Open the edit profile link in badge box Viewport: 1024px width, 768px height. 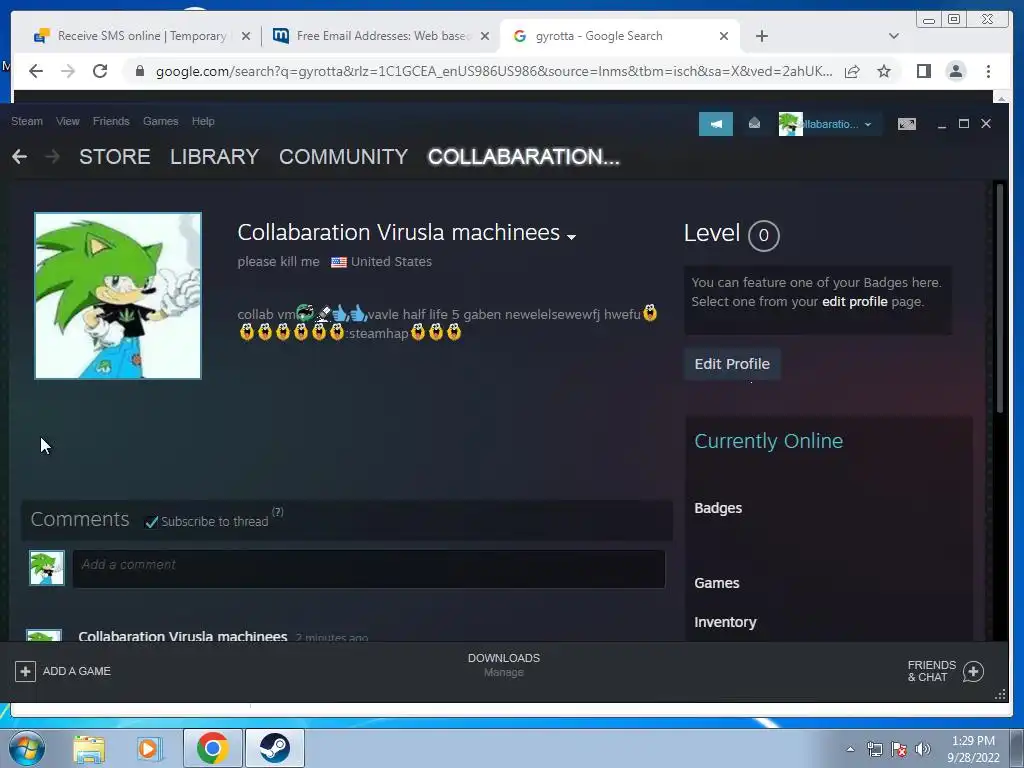pyautogui.click(x=854, y=302)
